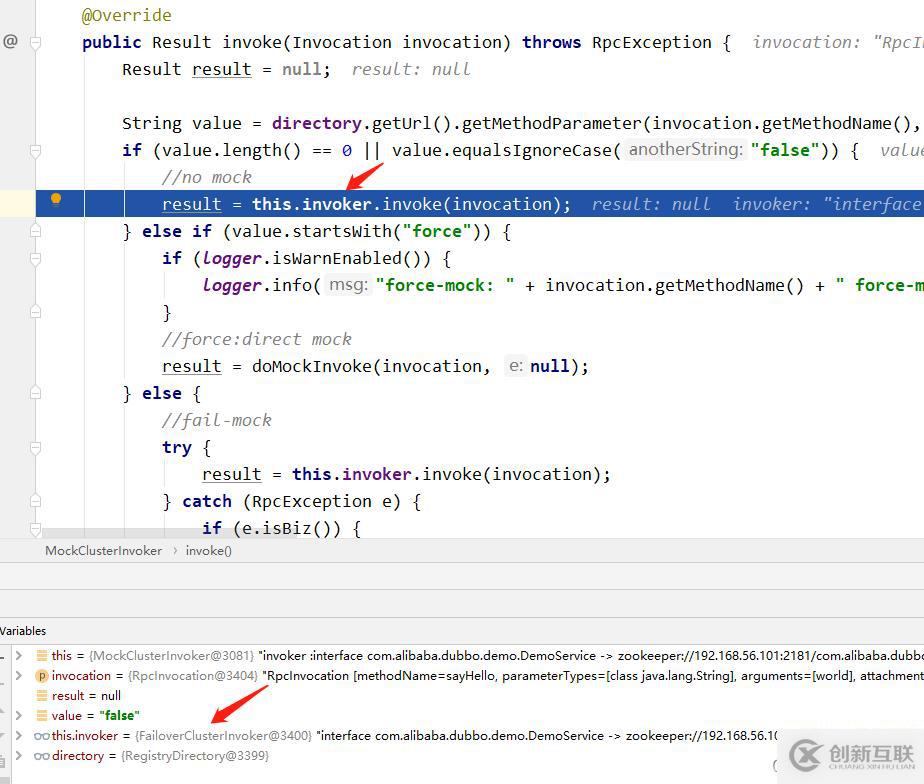Click the icon beside 'result = null' variable
The width and height of the screenshot is (924, 784).
tap(42, 696)
